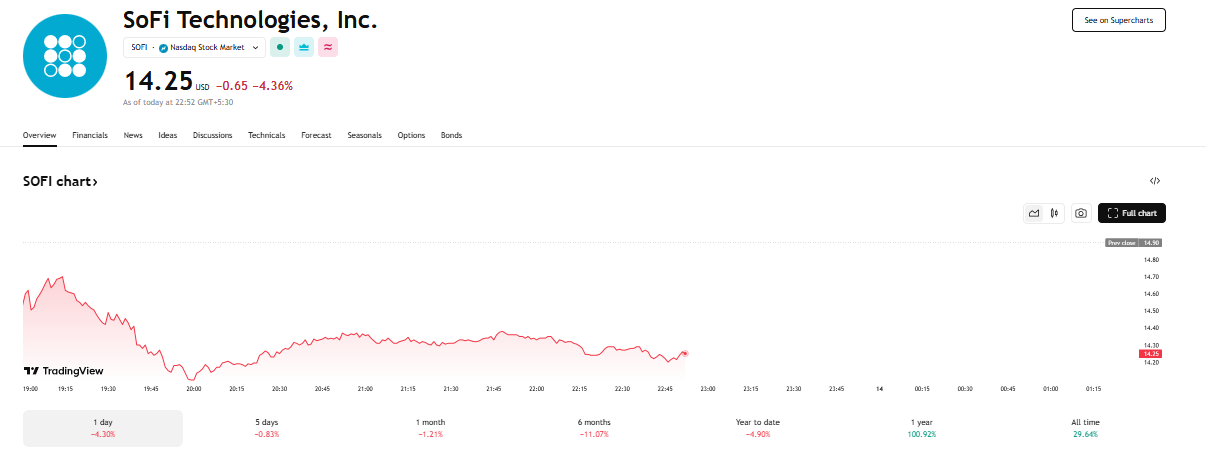Switch to the Discussions tab
This screenshot has width=1206, height=451.
(x=213, y=135)
